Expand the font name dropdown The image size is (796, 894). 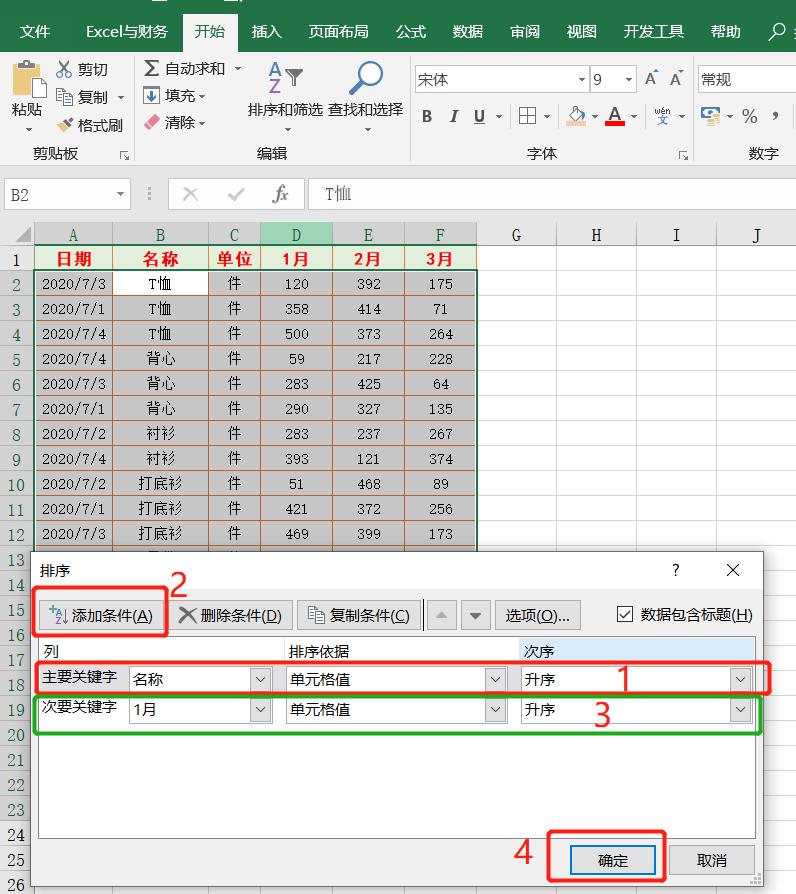[582, 79]
